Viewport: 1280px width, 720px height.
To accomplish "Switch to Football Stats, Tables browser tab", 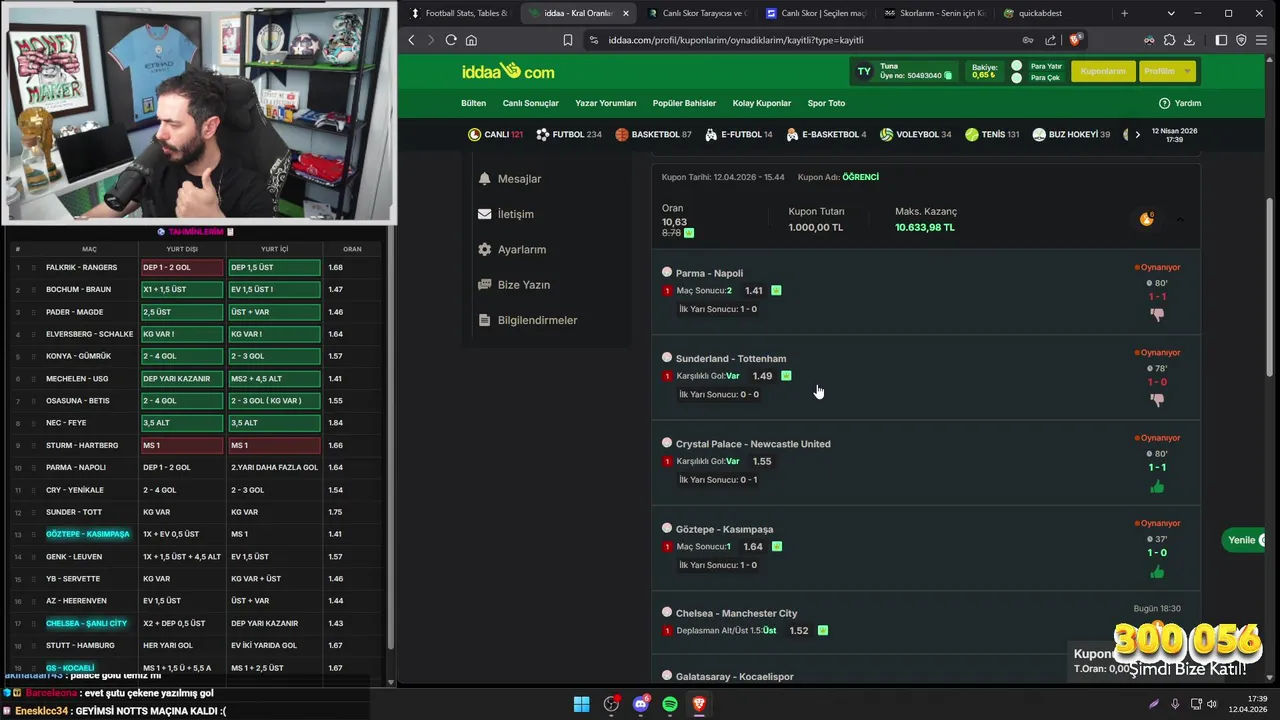I will (459, 13).
